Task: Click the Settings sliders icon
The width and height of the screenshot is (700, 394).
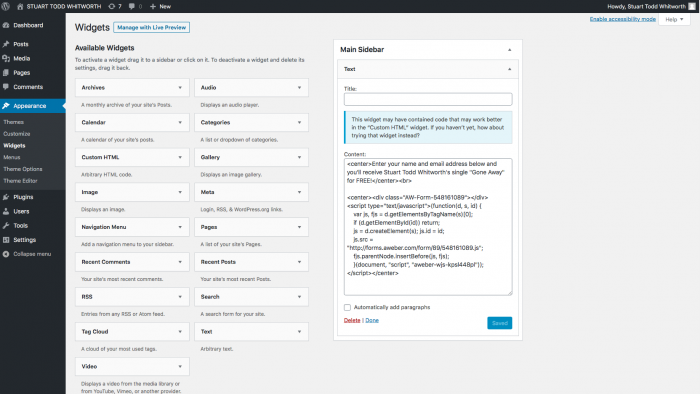Action: (6, 240)
